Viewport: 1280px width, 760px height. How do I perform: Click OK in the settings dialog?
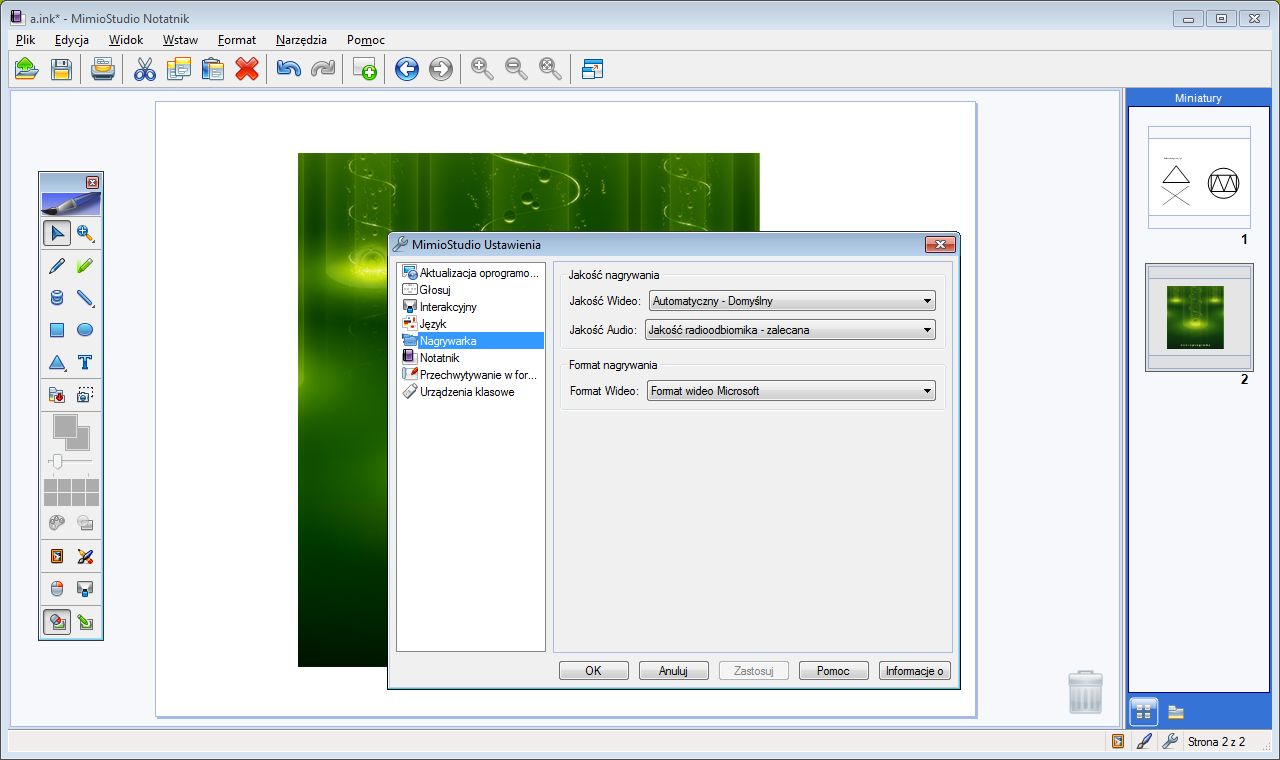pyautogui.click(x=594, y=671)
